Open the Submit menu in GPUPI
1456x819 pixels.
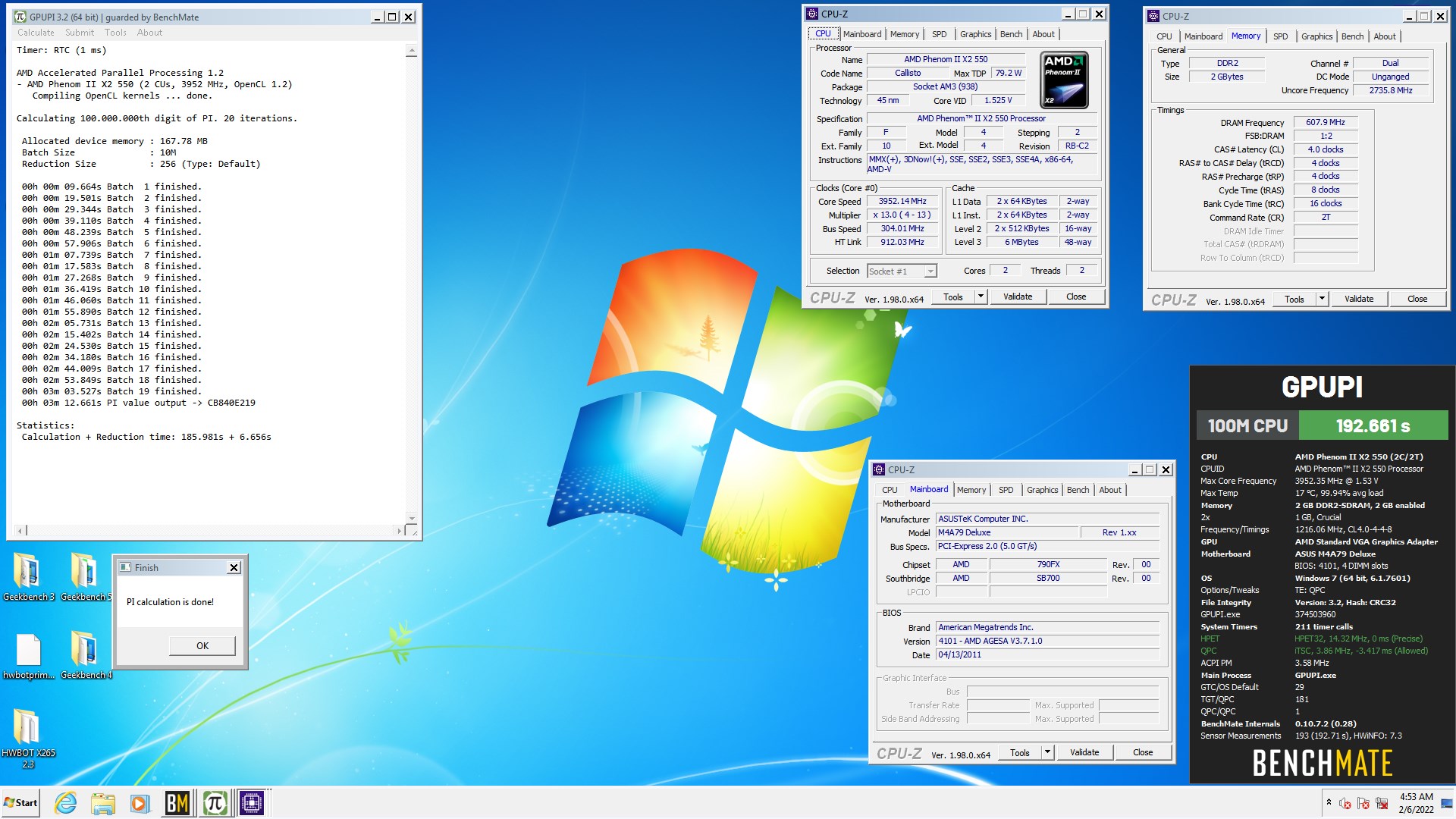tap(80, 33)
